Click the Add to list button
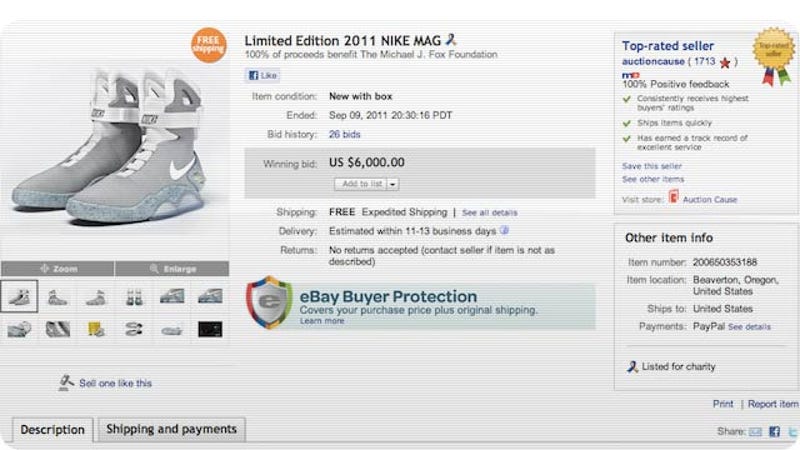This screenshot has width=800, height=450. tap(361, 184)
